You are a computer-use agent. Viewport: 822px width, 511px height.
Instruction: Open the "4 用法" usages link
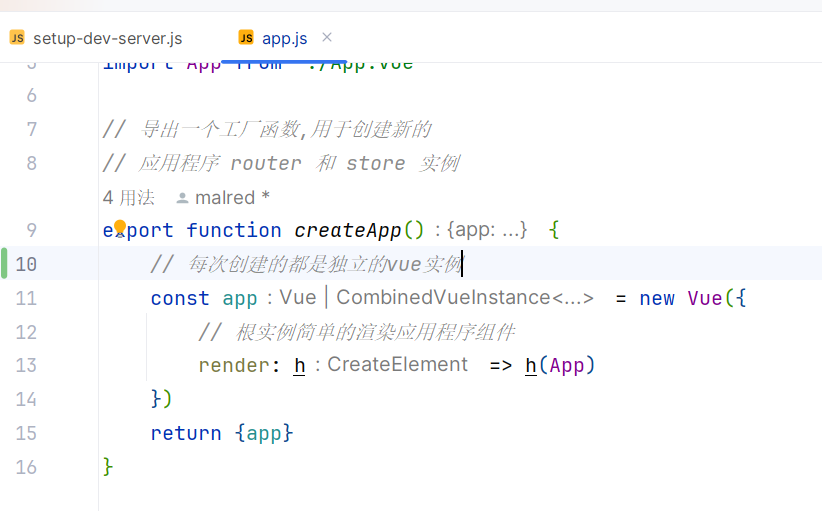tap(128, 198)
